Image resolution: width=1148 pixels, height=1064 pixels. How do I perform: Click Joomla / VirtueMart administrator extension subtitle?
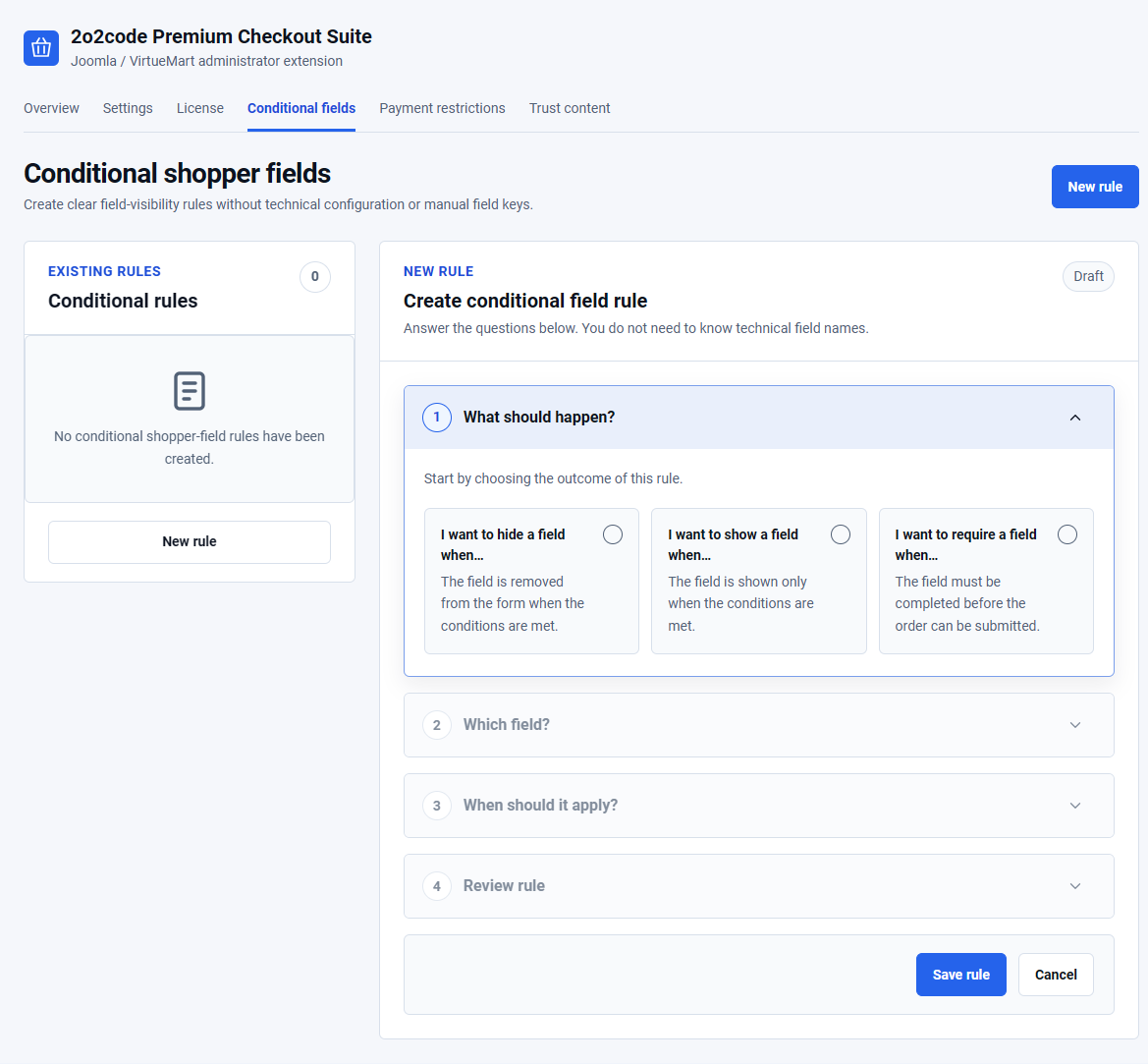pyautogui.click(x=206, y=62)
